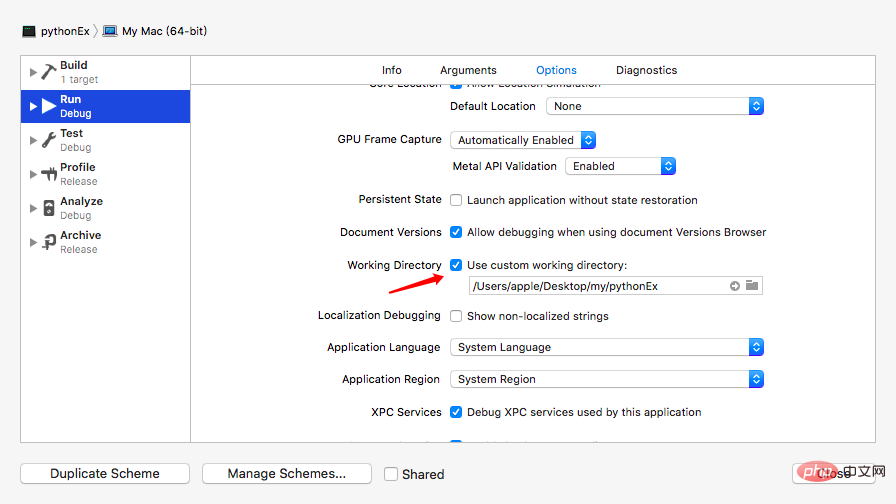Click folder icon in working directory field
Viewport: 896px width, 504px height.
pyautogui.click(x=752, y=286)
